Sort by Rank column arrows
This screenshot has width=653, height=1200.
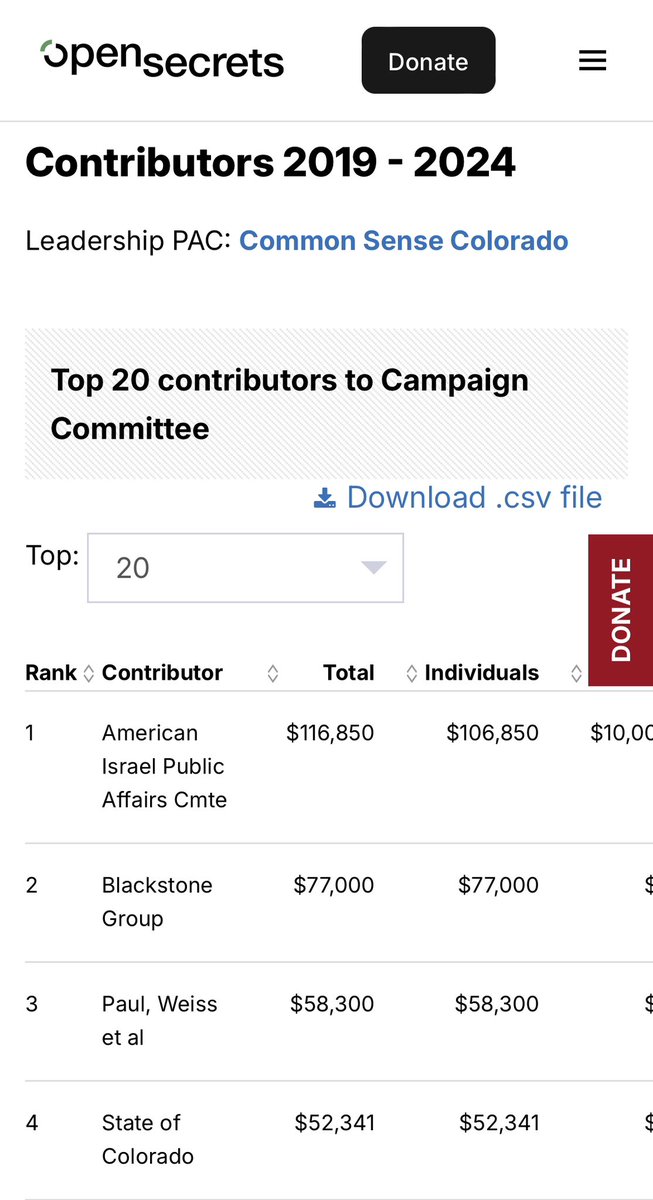[x=88, y=674]
